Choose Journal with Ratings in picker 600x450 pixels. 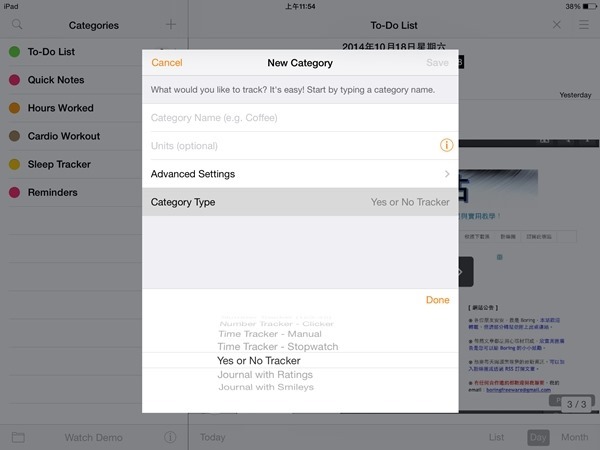point(265,375)
